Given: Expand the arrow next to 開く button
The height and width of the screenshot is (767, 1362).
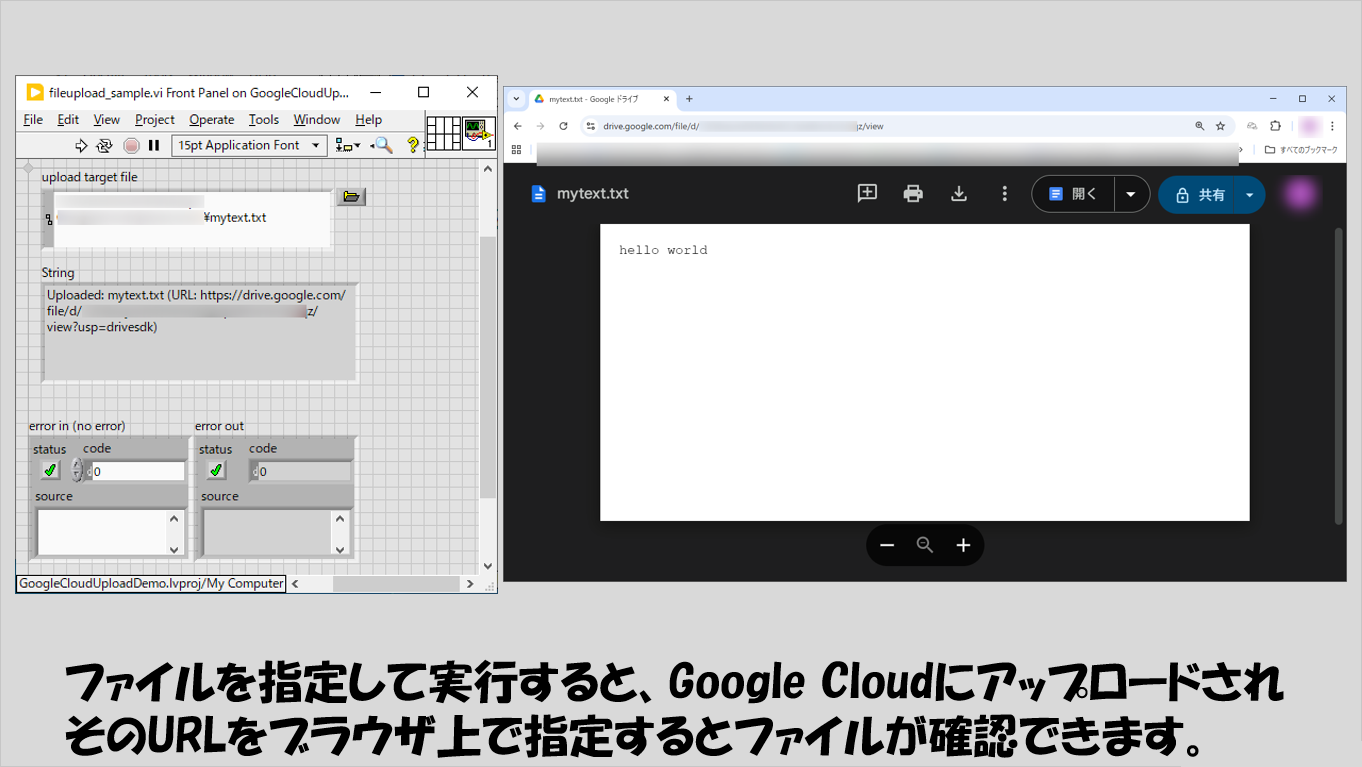Looking at the screenshot, I should 1131,195.
